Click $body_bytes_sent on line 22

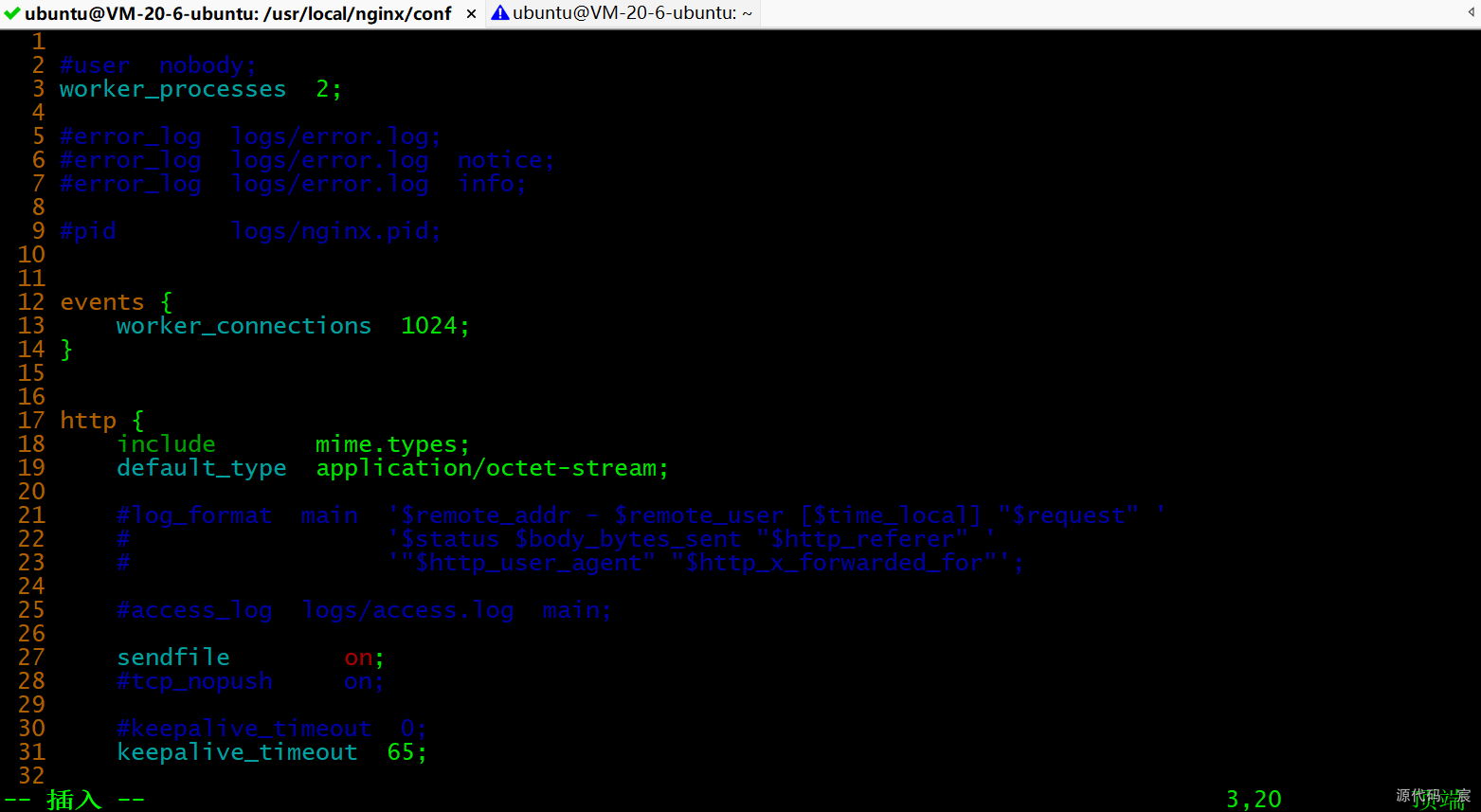coord(628,539)
